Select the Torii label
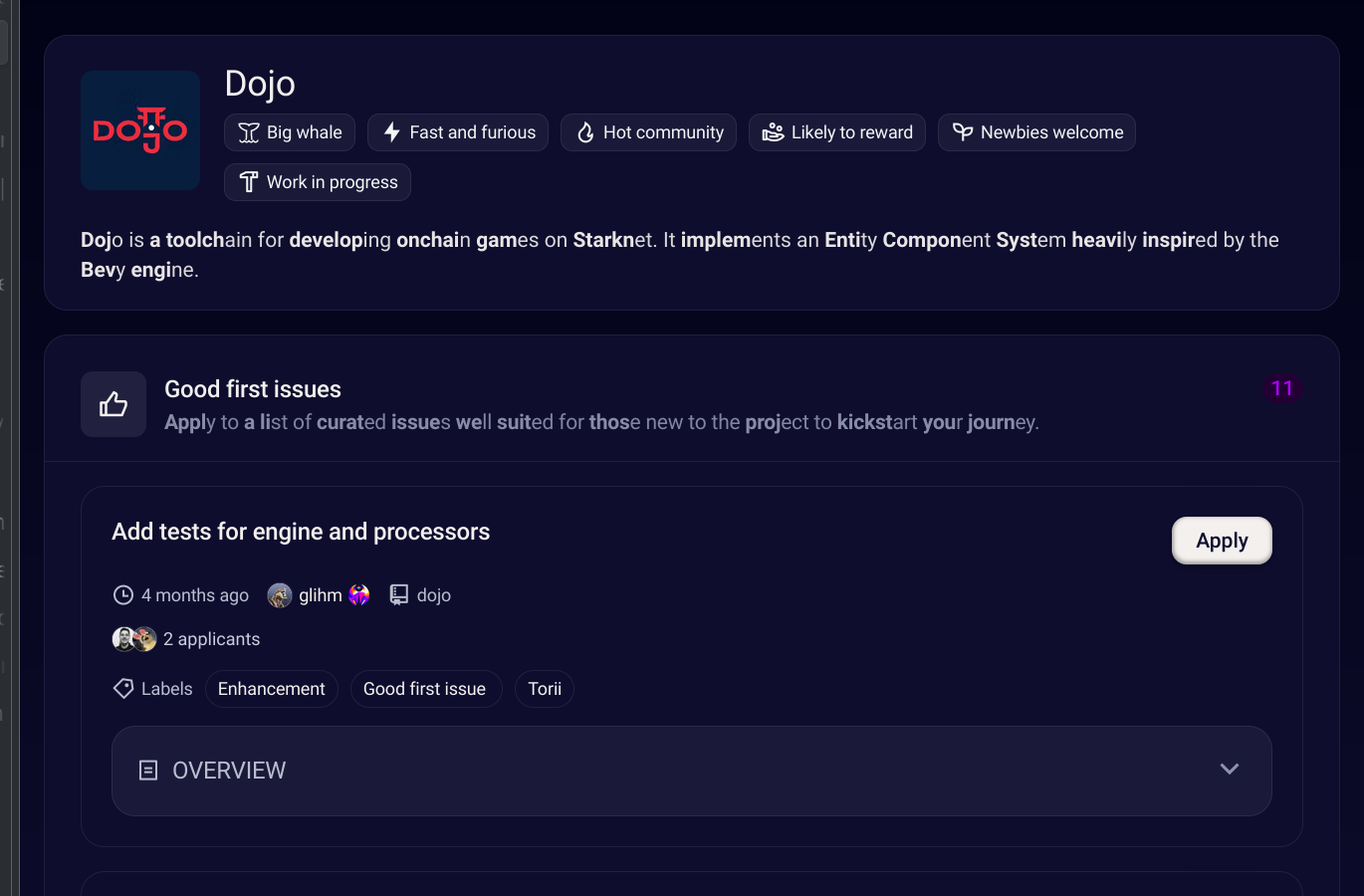The height and width of the screenshot is (896, 1364). pos(545,689)
